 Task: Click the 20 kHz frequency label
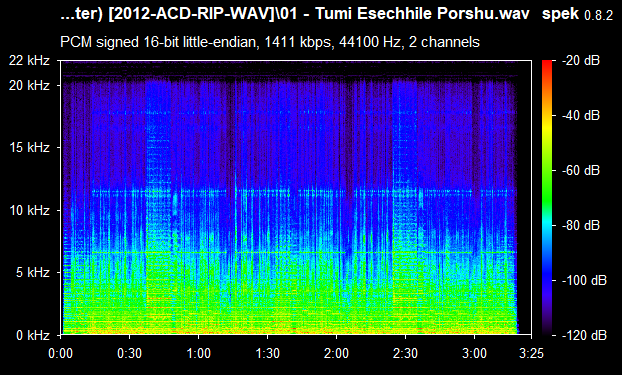click(x=30, y=85)
